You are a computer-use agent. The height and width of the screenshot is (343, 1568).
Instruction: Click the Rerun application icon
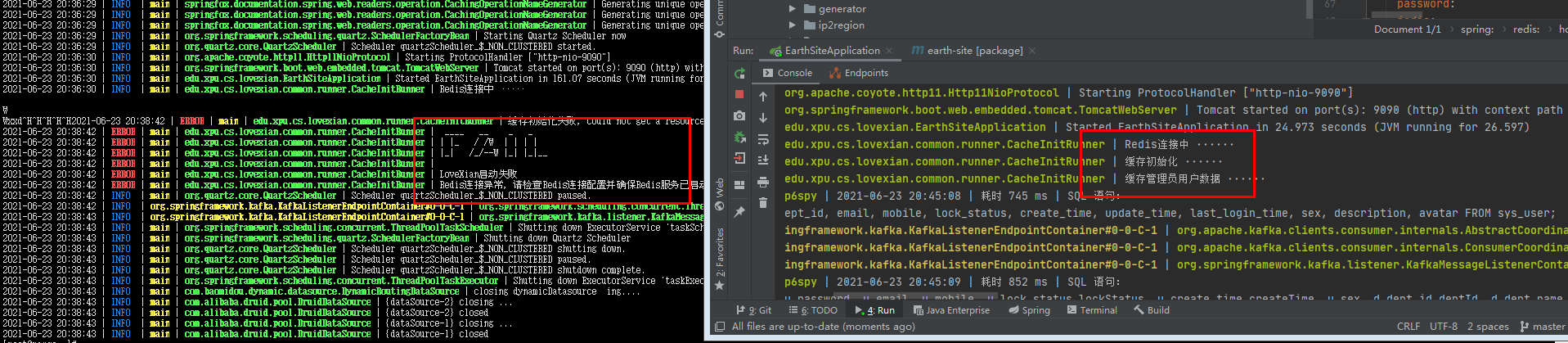[x=739, y=74]
